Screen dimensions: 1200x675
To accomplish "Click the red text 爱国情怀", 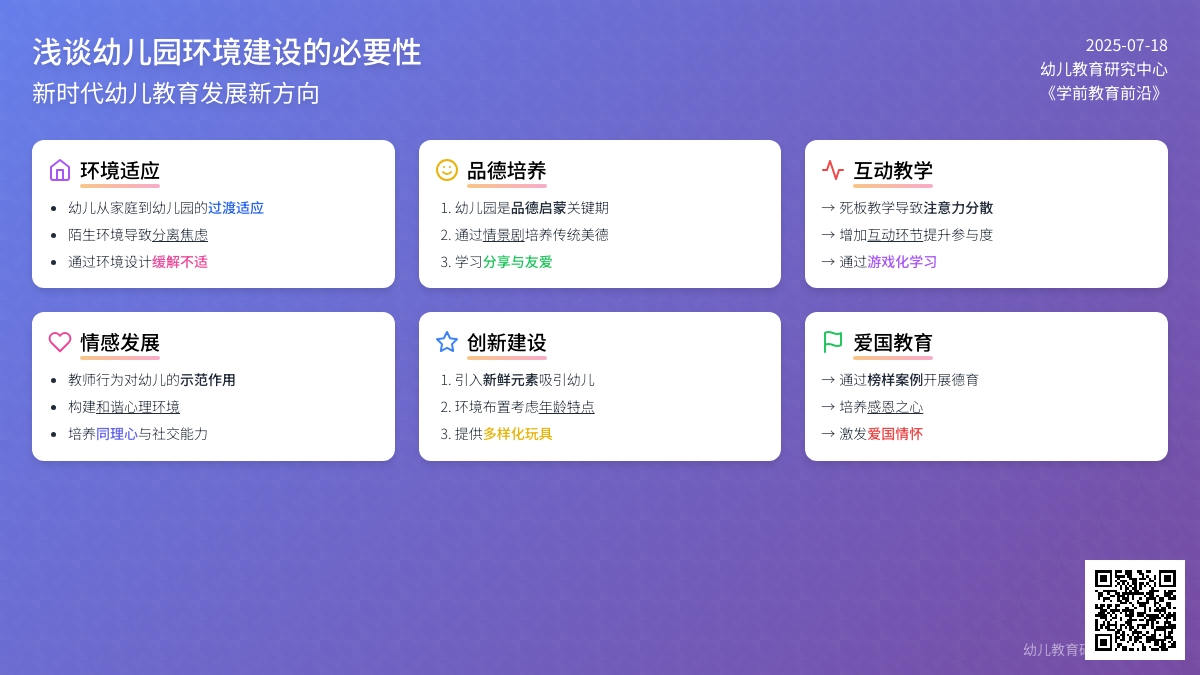I will [895, 434].
